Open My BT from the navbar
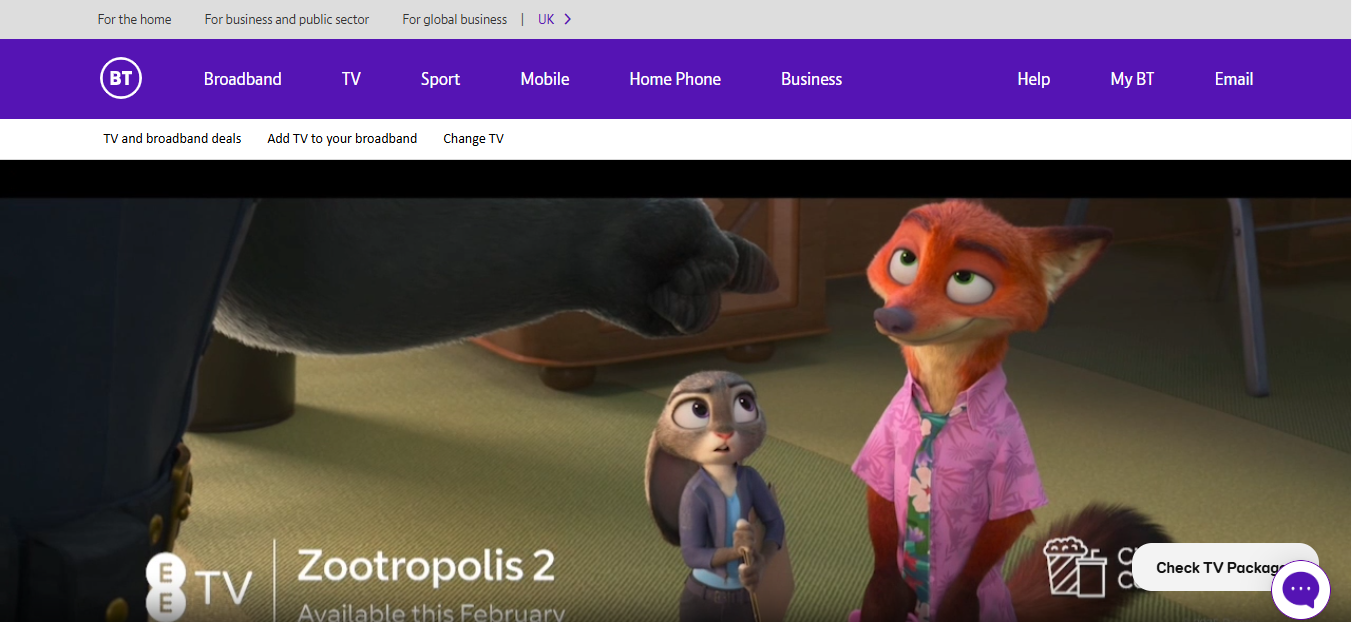The image size is (1352, 622). [1131, 78]
